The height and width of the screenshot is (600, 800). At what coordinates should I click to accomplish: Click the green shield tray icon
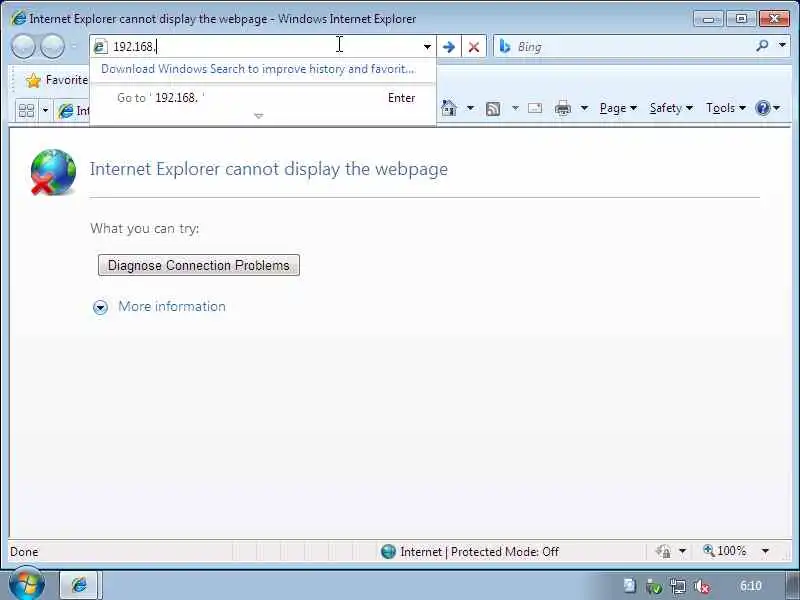pyautogui.click(x=654, y=587)
